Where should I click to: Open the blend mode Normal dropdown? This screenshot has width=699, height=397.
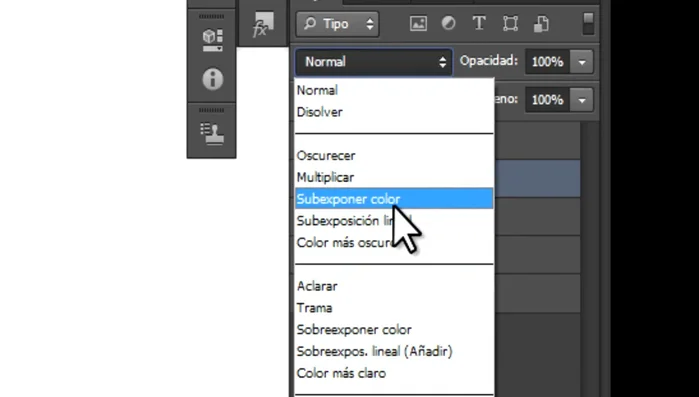(374, 62)
